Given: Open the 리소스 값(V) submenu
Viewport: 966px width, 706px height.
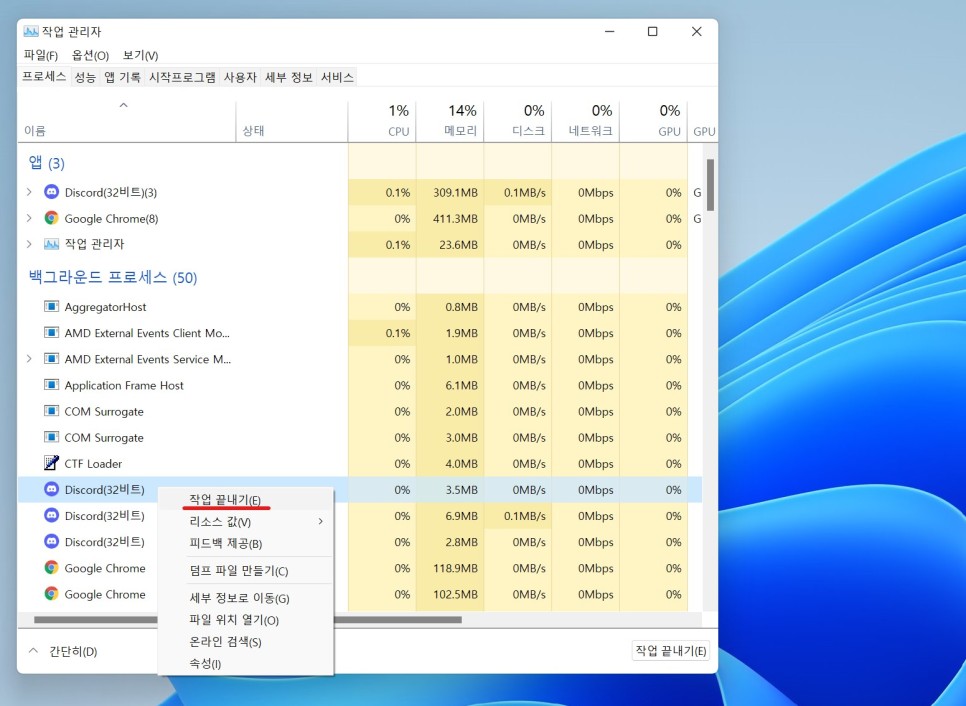Looking at the screenshot, I should (246, 522).
